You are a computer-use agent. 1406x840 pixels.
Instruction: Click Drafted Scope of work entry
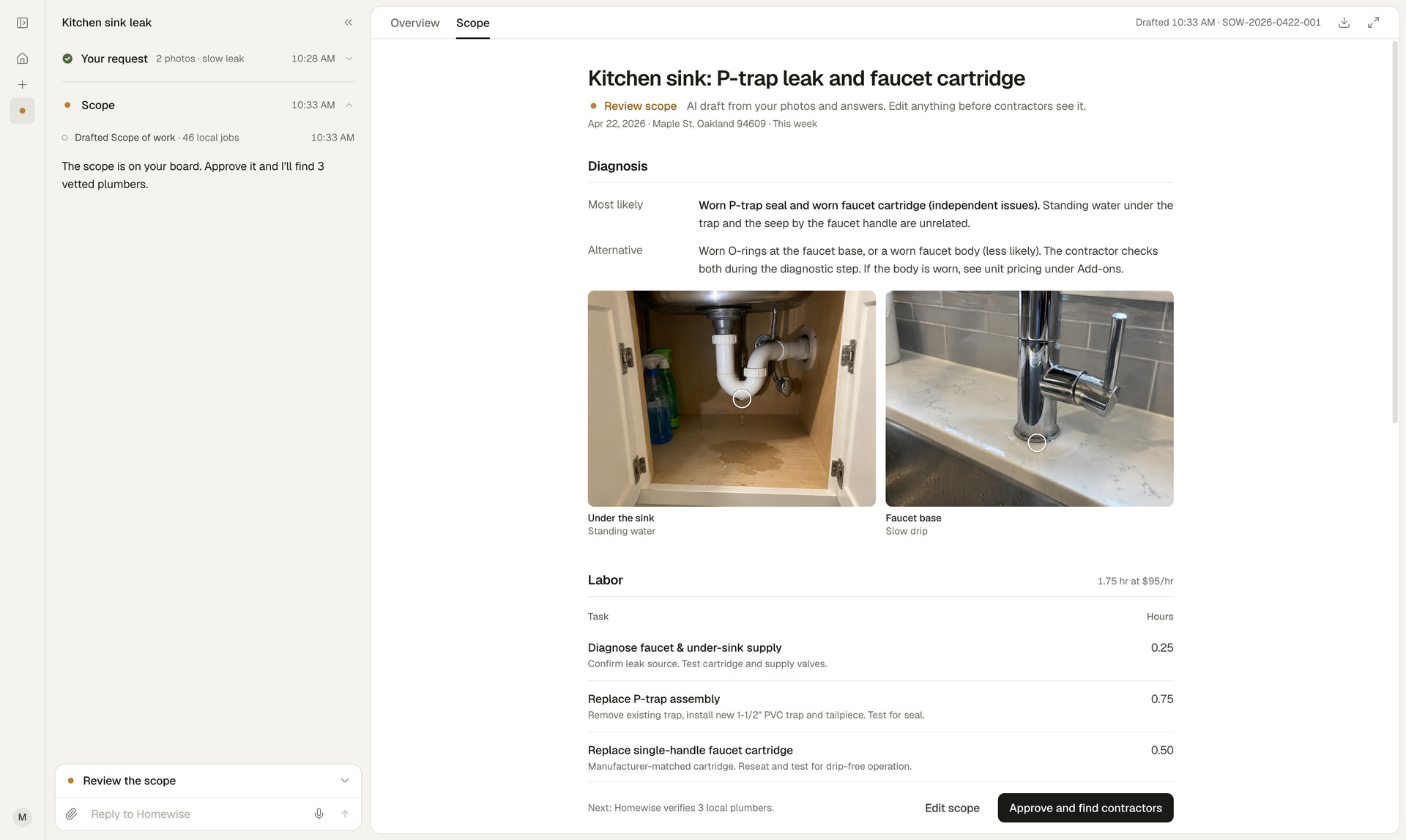click(x=208, y=138)
